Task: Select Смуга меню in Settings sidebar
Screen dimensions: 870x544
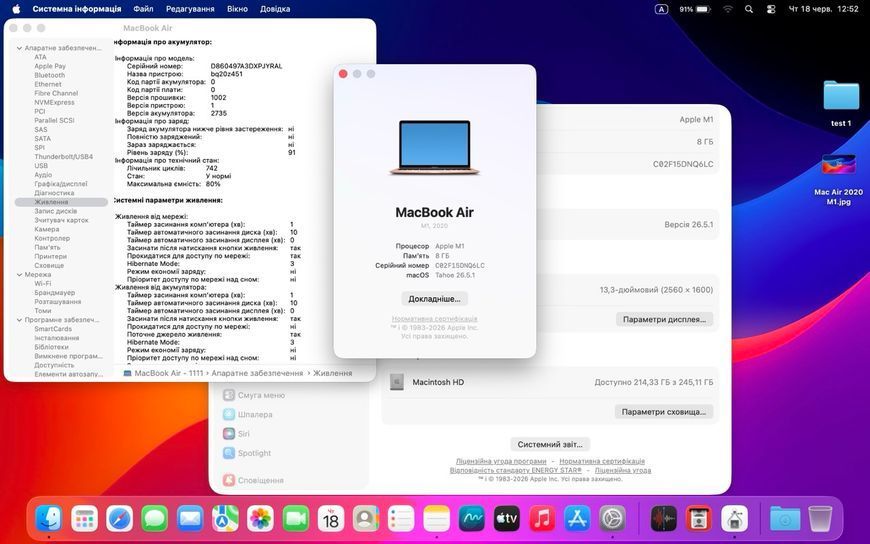Action: point(254,395)
